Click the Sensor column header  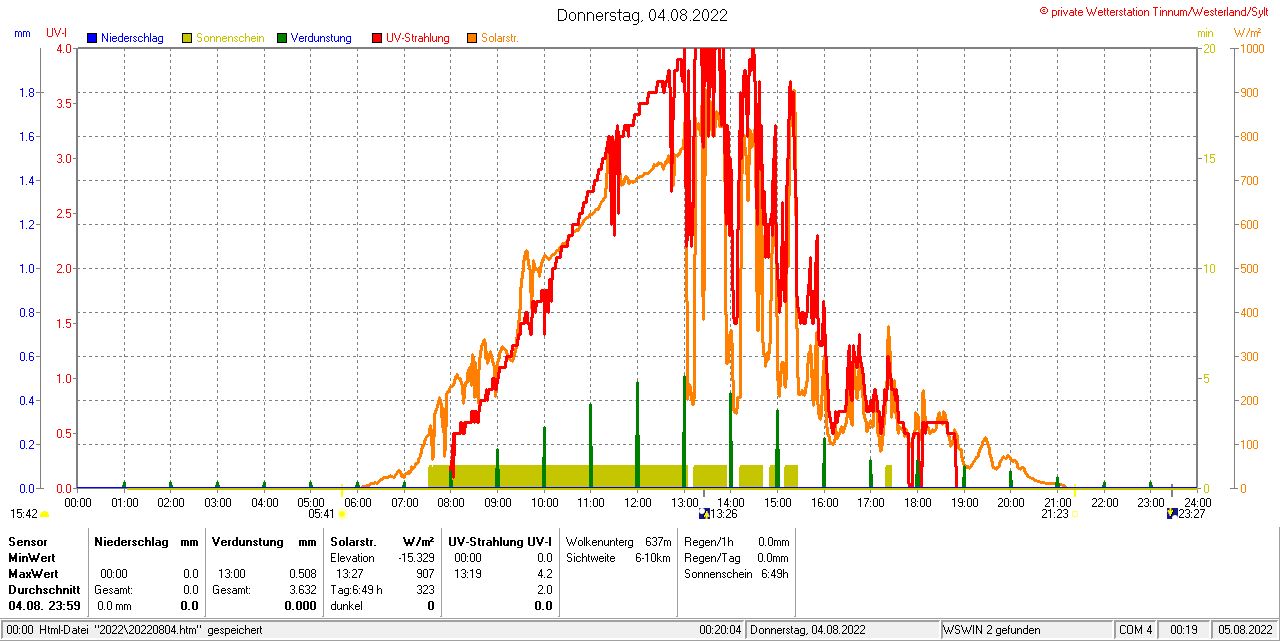pos(27,541)
